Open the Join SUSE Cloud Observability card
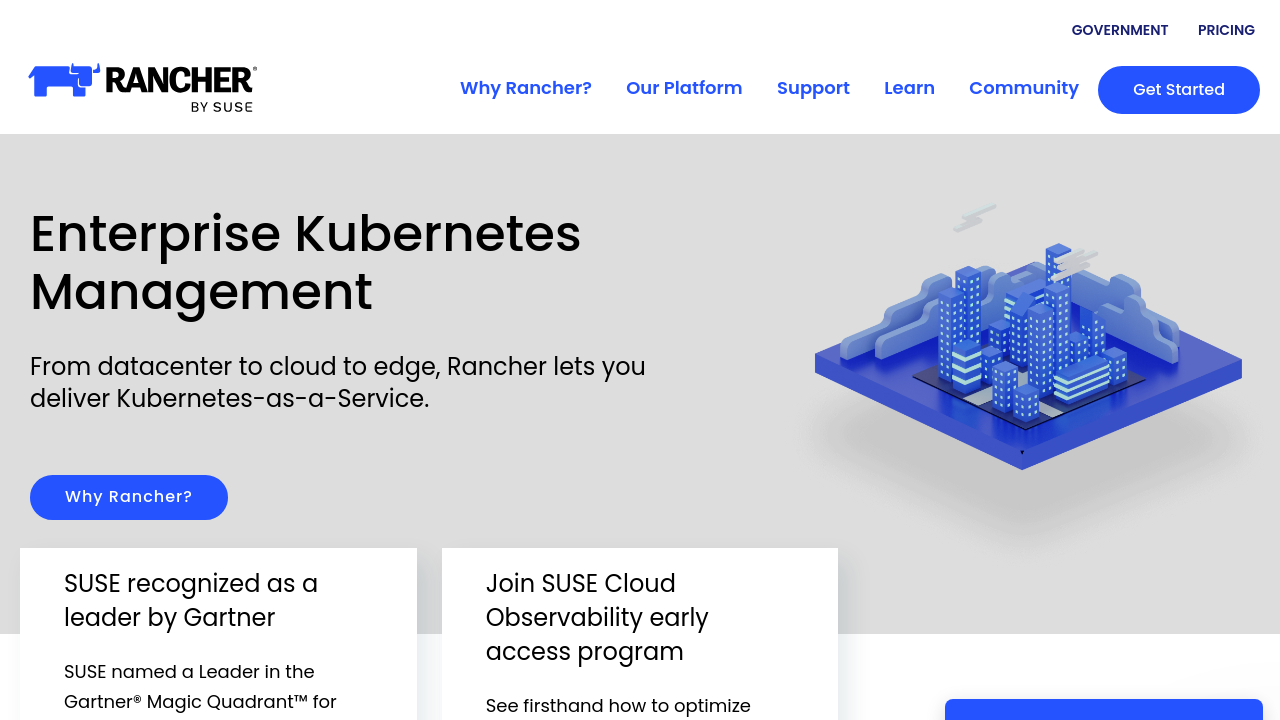This screenshot has width=1280, height=720. (x=640, y=634)
